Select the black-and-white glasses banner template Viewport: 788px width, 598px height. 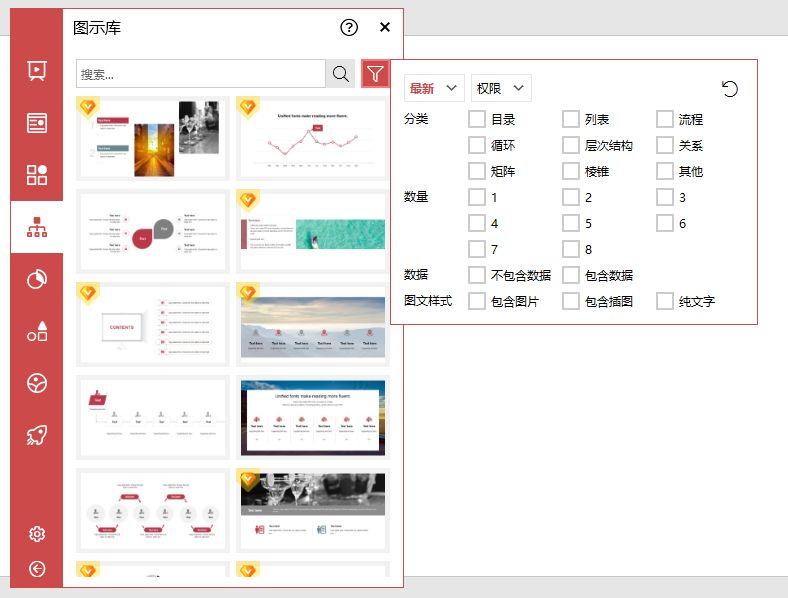pyautogui.click(x=313, y=511)
